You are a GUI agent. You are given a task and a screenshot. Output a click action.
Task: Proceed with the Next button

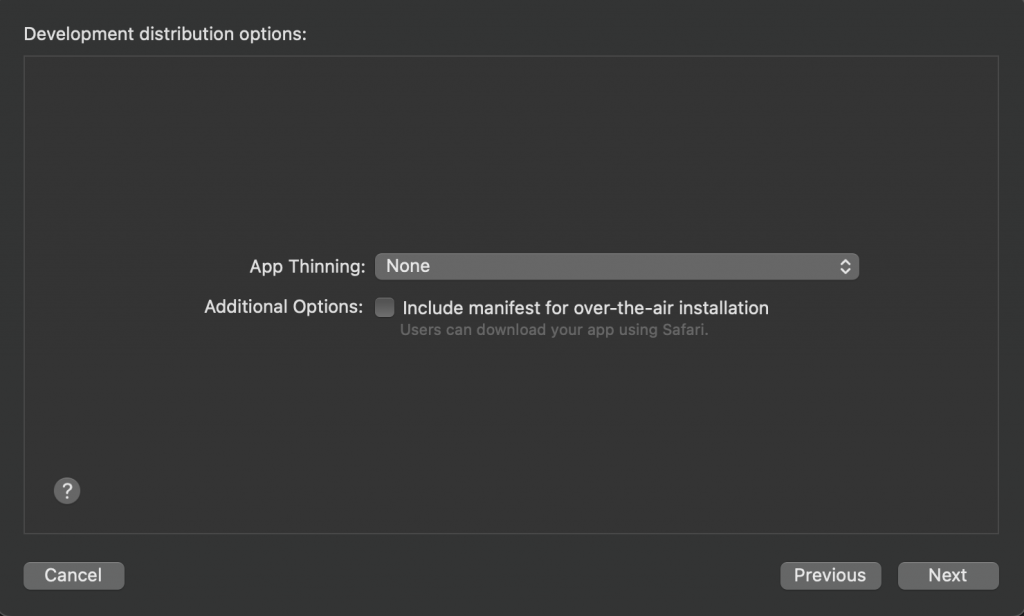(947, 575)
